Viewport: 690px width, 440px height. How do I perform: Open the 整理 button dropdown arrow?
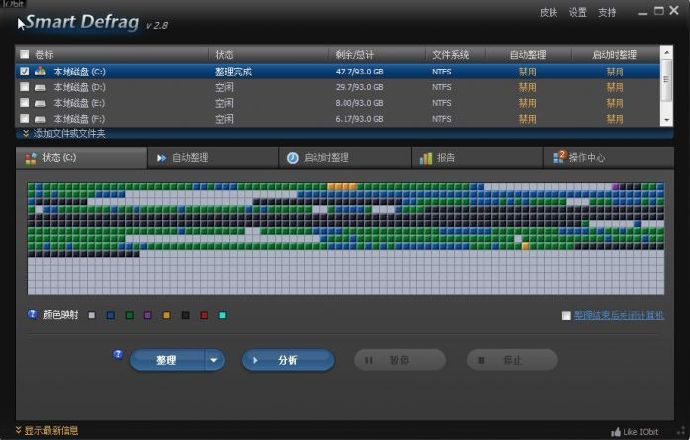pyautogui.click(x=214, y=360)
